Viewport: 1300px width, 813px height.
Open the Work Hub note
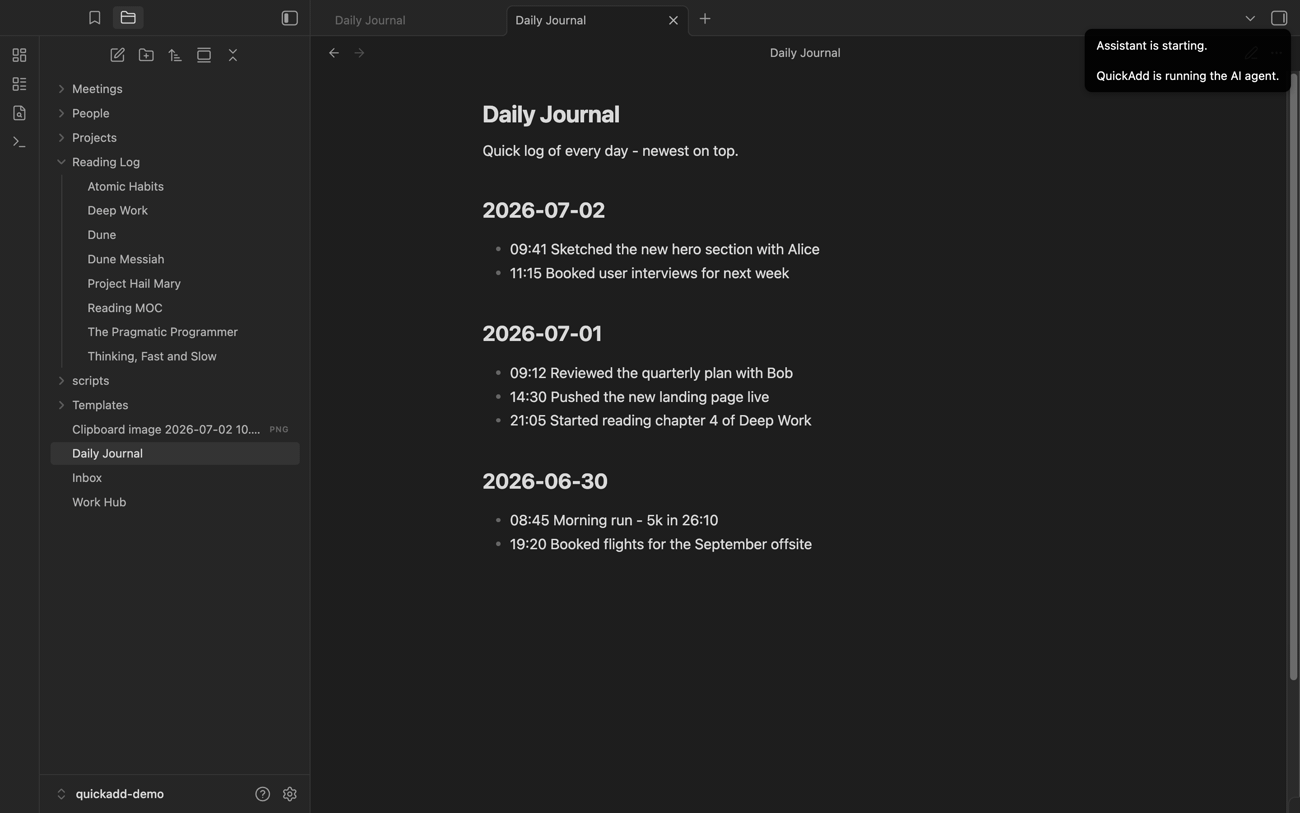[x=175, y=503]
